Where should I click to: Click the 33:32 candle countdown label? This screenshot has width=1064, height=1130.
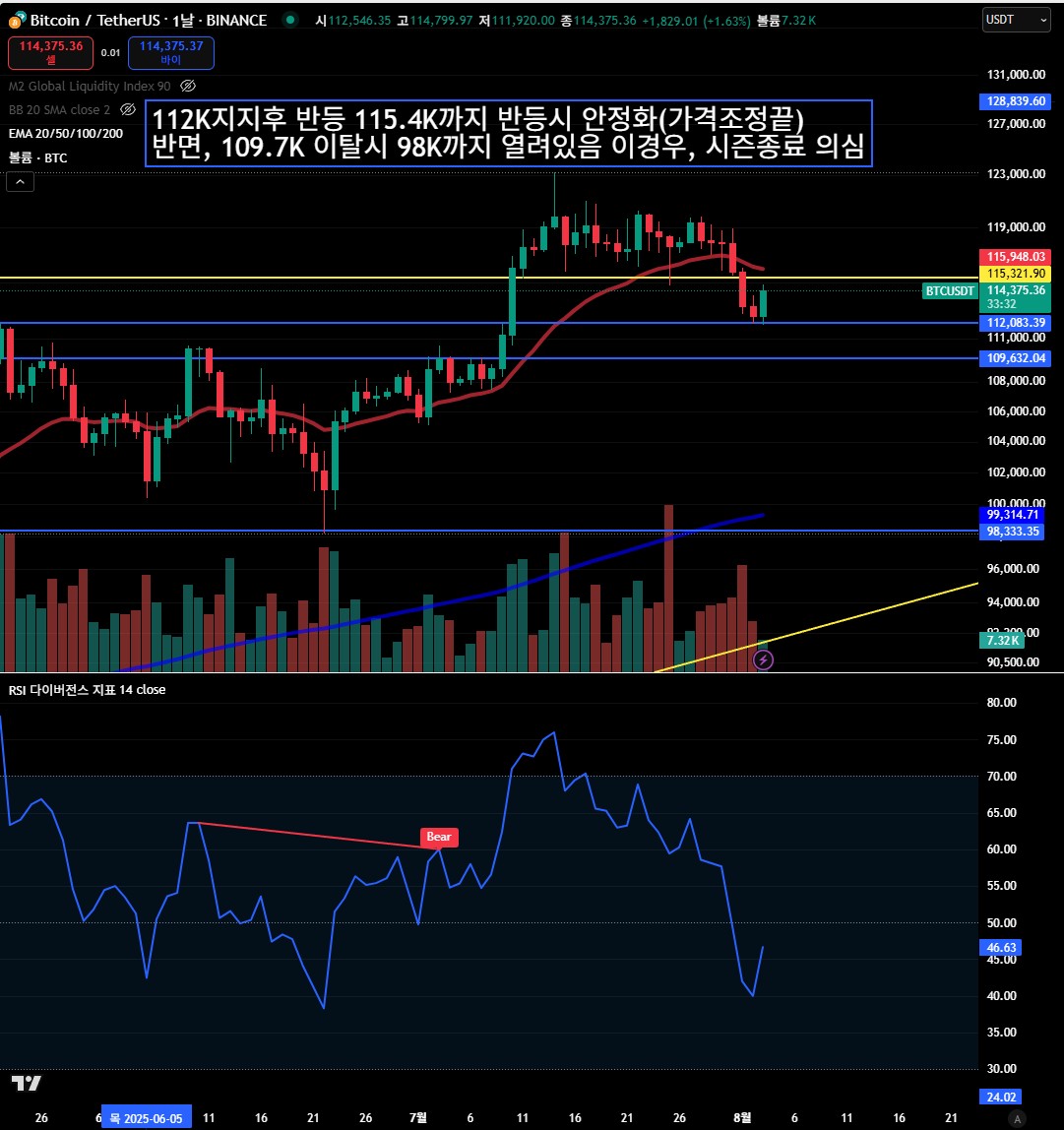(x=1001, y=304)
